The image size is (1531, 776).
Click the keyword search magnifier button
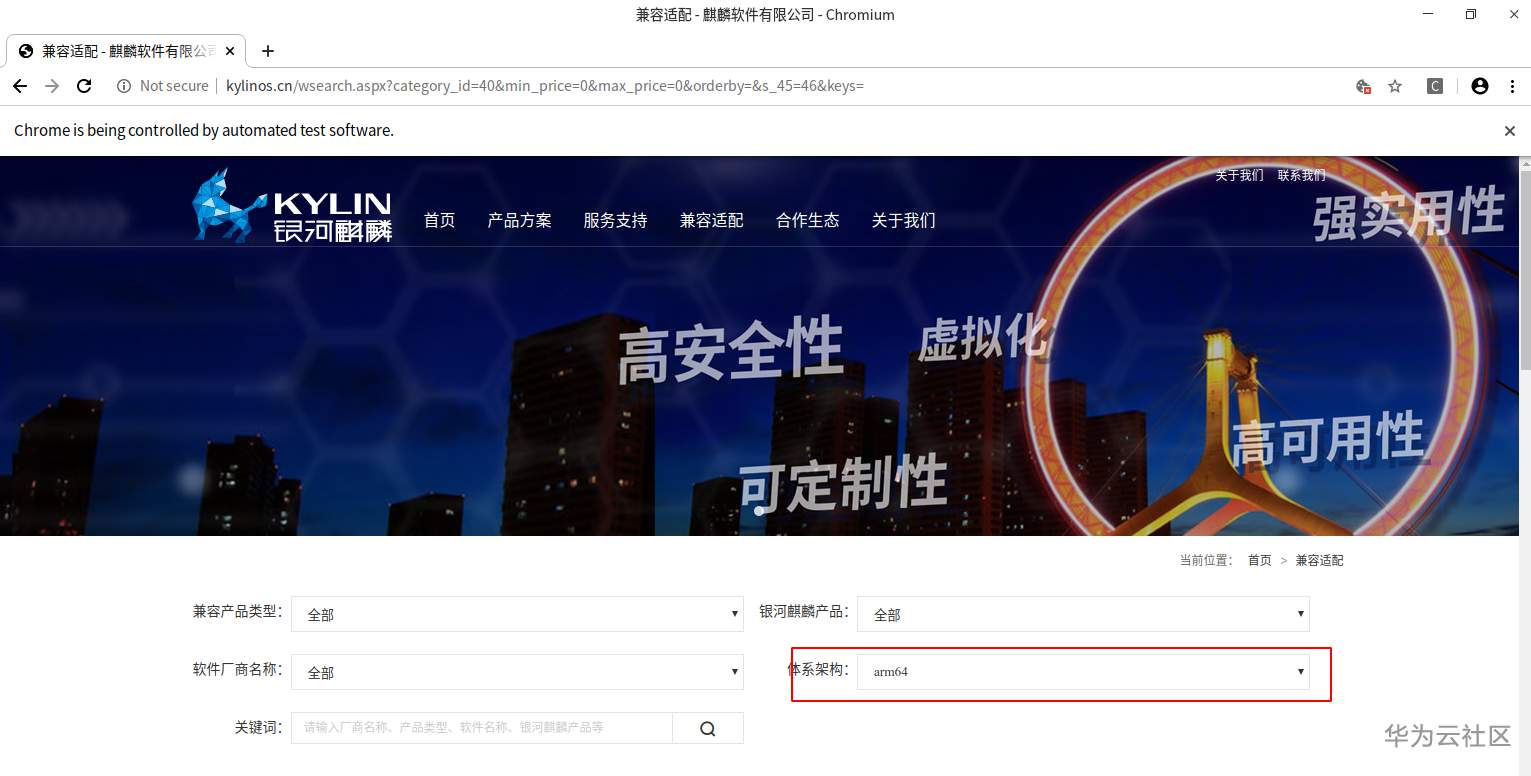[x=708, y=728]
